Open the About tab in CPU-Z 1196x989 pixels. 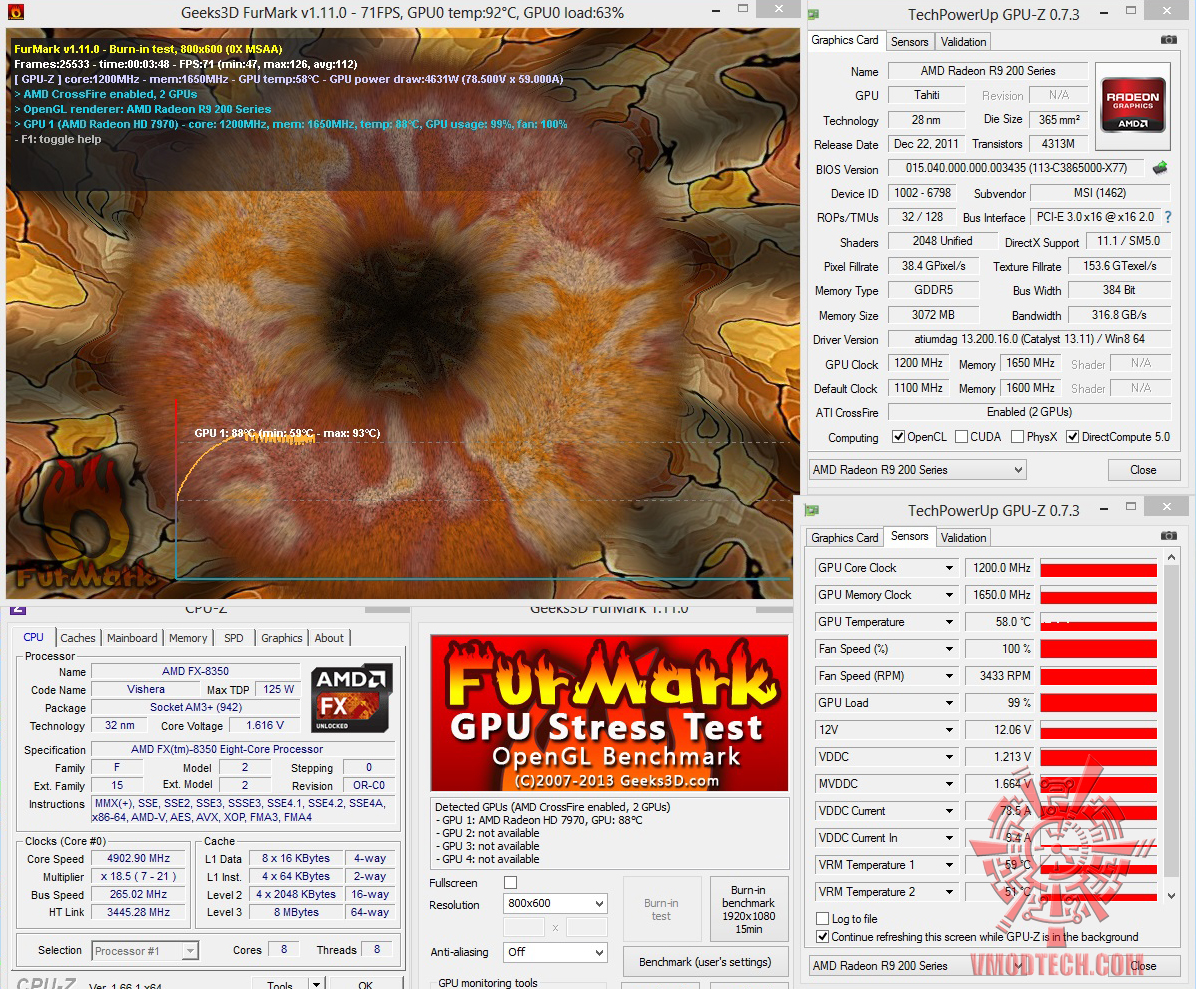(x=329, y=638)
